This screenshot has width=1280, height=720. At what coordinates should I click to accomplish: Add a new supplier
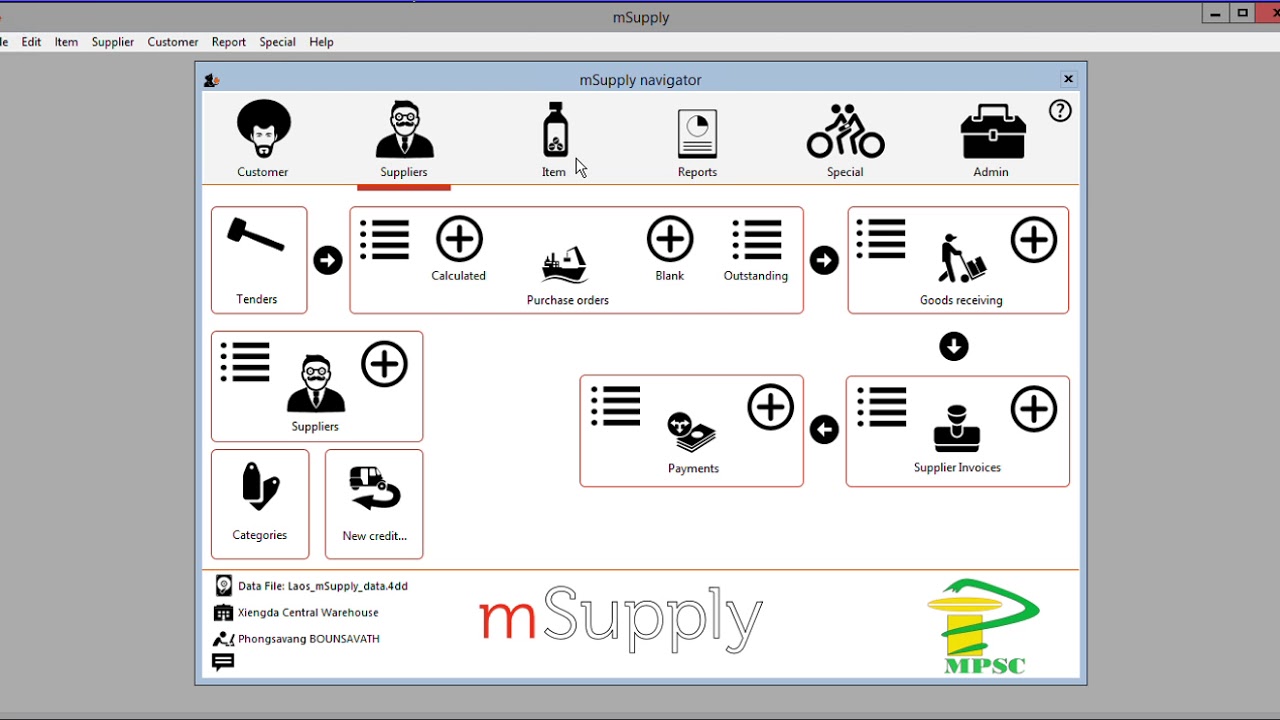(385, 364)
